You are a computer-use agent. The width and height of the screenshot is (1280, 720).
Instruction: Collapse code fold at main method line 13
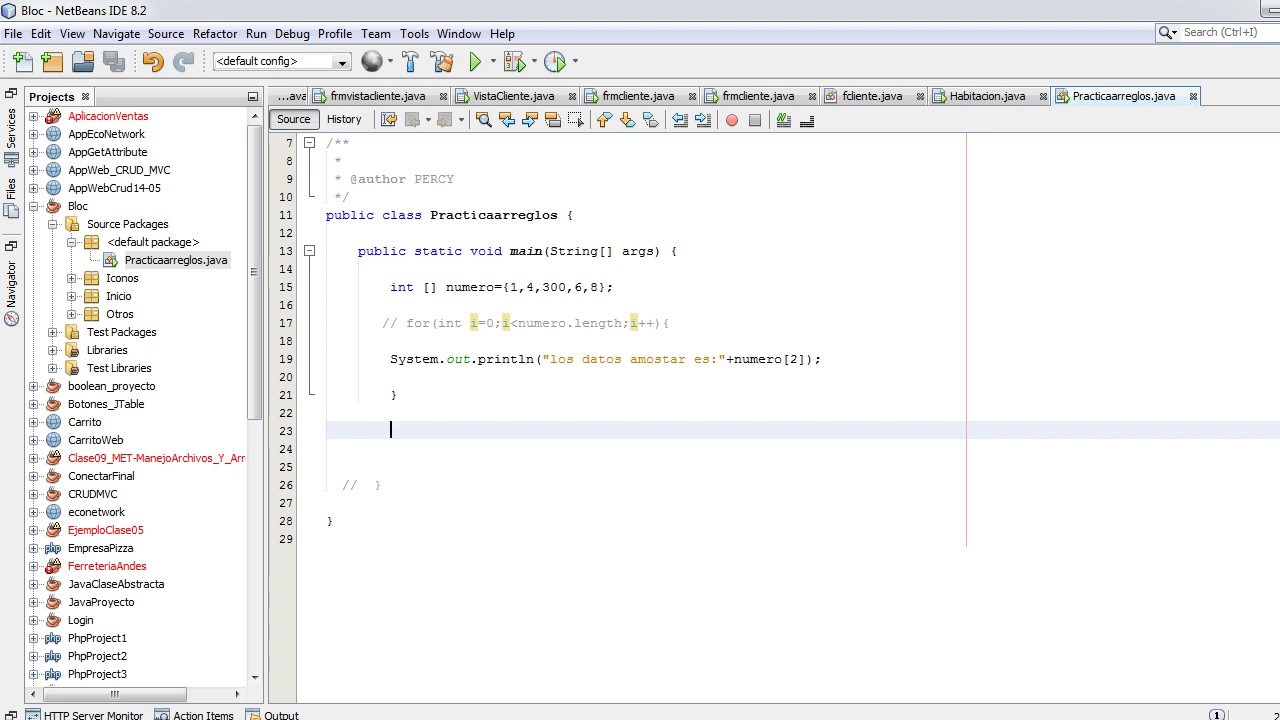(x=310, y=251)
